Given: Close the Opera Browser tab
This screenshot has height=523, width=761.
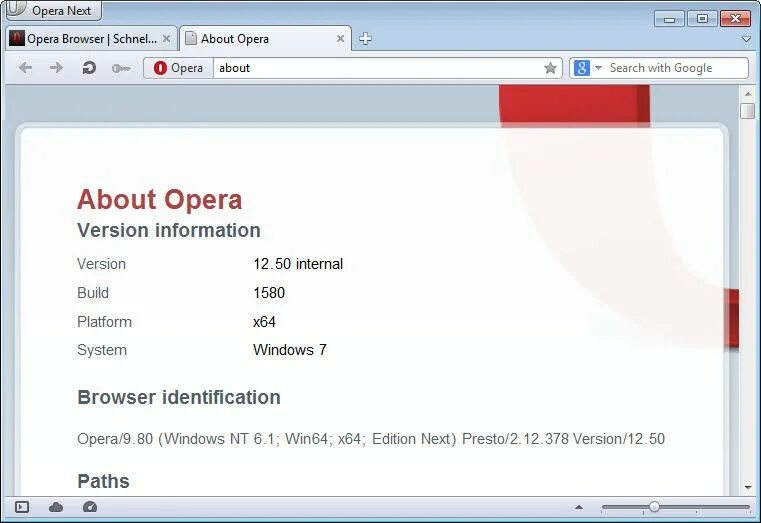Looking at the screenshot, I should 166,38.
